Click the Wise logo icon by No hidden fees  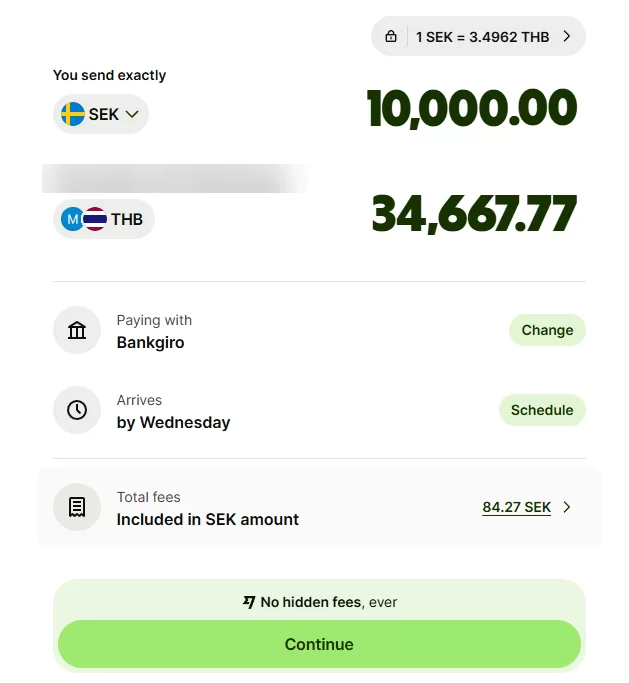[x=249, y=602]
